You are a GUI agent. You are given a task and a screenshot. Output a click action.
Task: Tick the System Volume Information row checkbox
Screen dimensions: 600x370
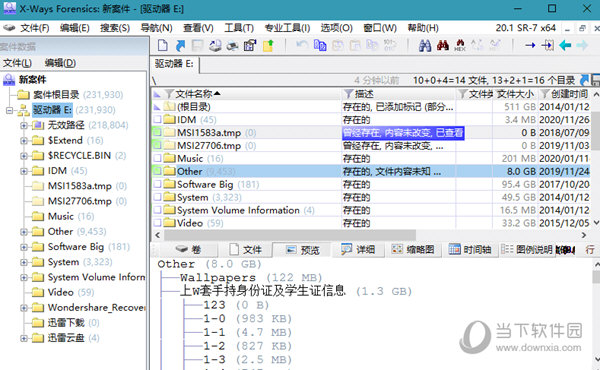pos(157,210)
